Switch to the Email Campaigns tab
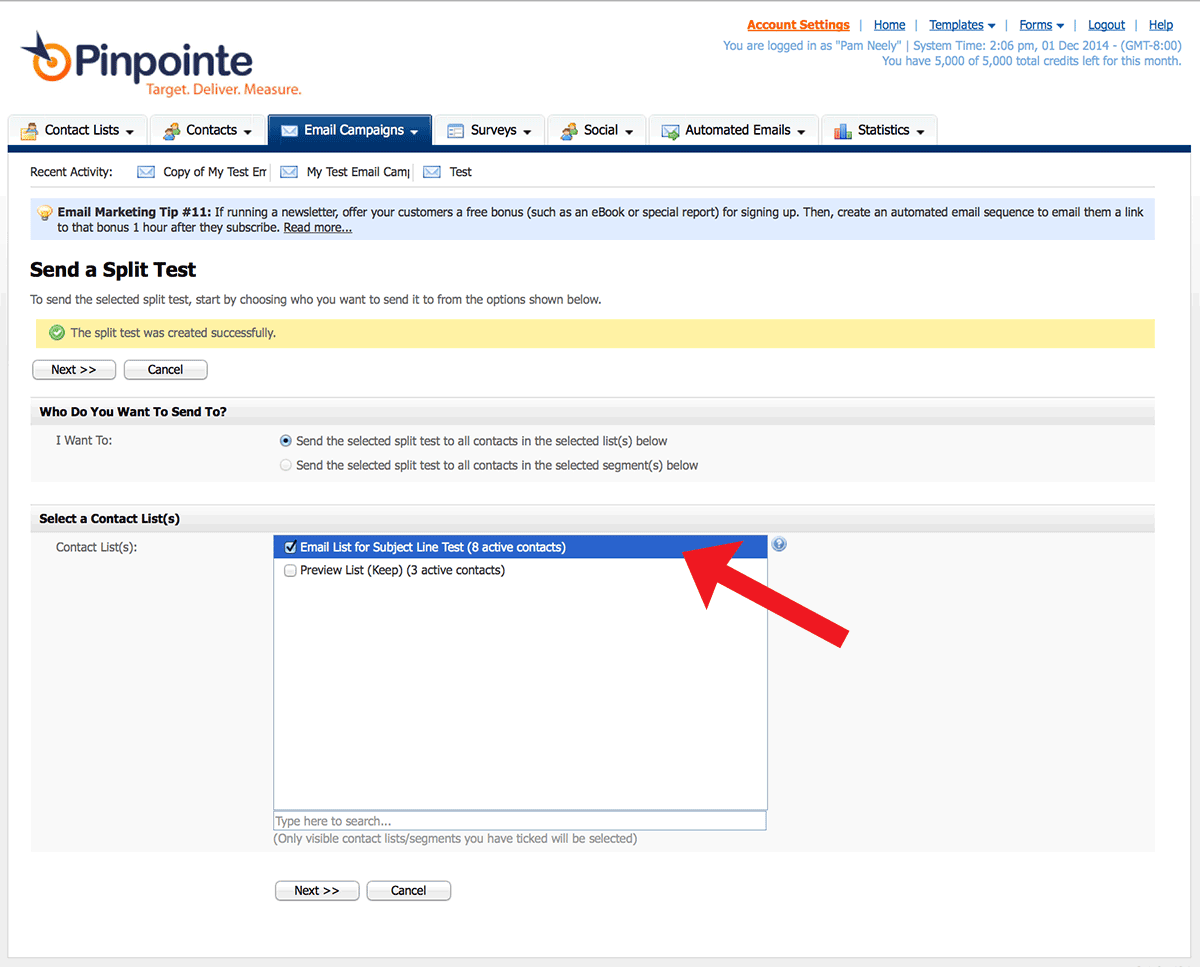The width and height of the screenshot is (1200, 967). pos(350,130)
